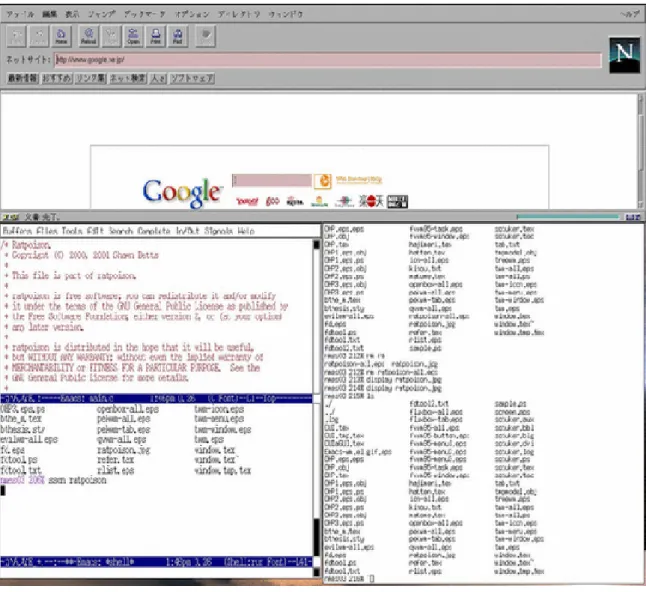Click the Open location toolbar icon

(133, 36)
